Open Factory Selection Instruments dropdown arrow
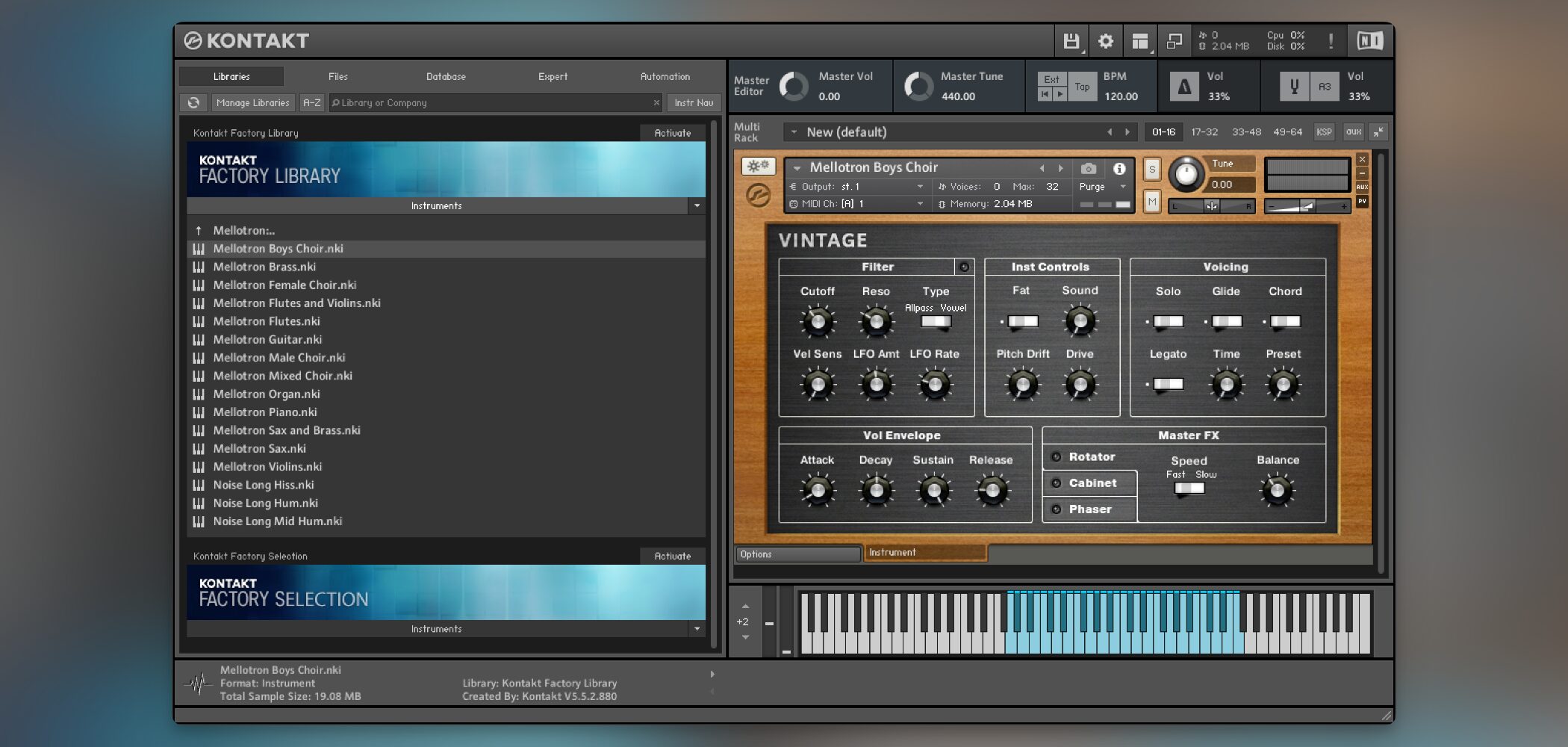1568x747 pixels. click(x=697, y=629)
